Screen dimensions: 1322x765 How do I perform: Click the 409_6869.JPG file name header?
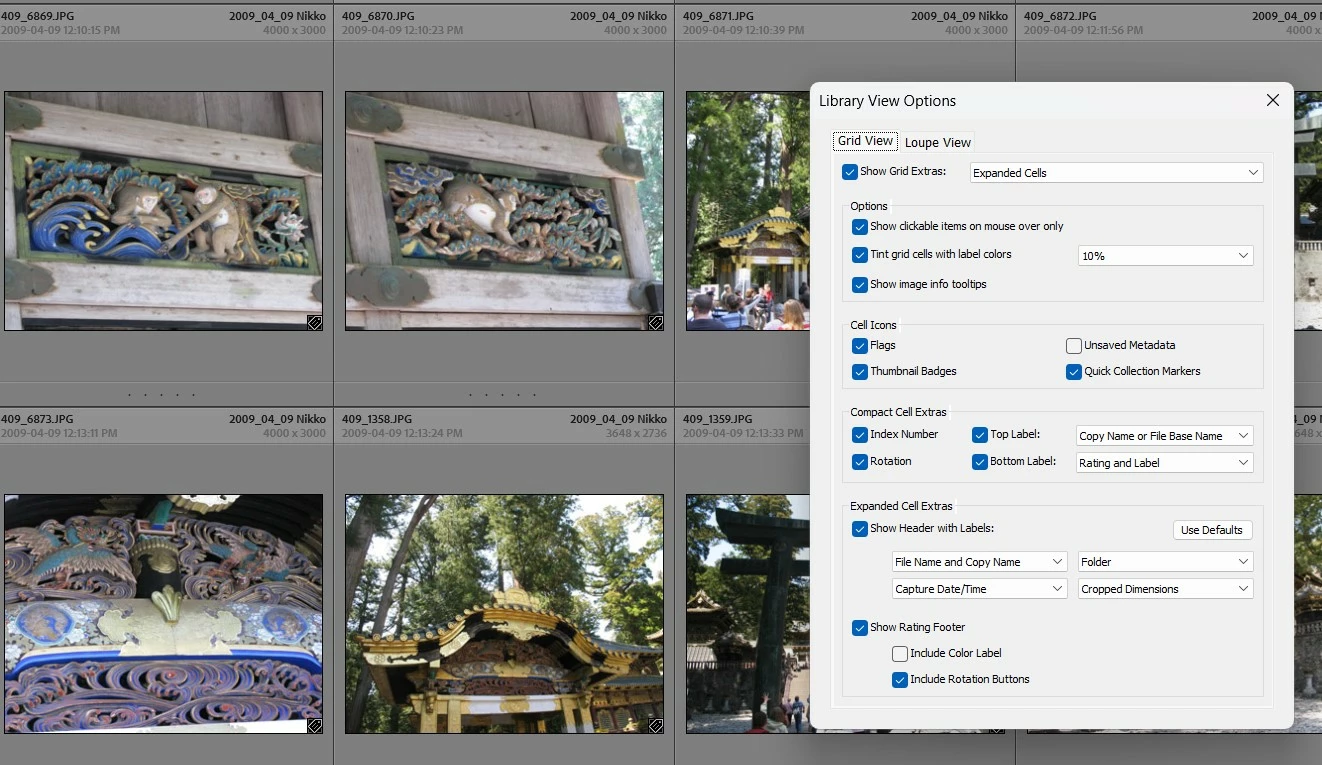point(37,16)
